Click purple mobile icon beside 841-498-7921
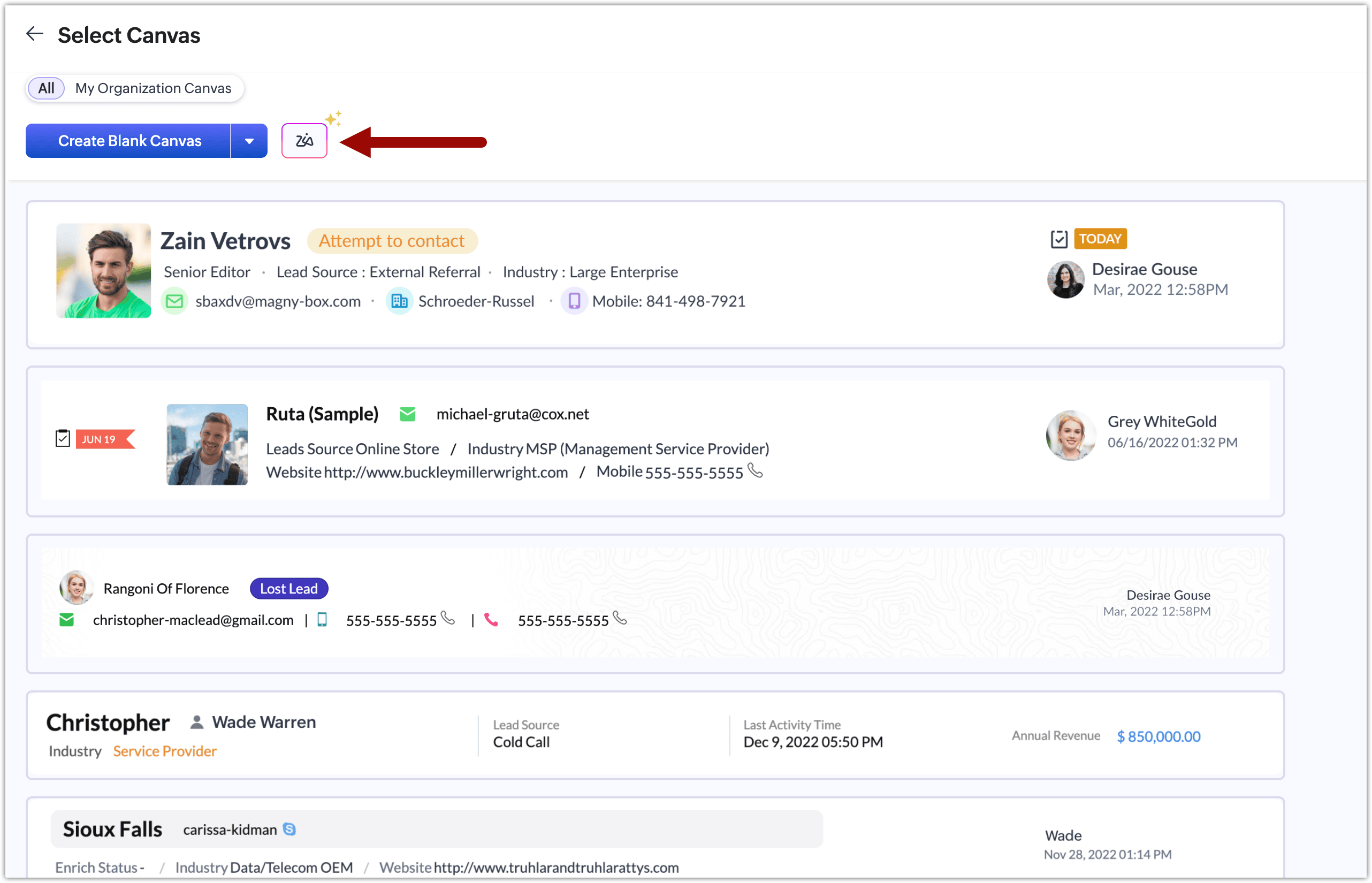The image size is (1372, 883). (x=574, y=301)
